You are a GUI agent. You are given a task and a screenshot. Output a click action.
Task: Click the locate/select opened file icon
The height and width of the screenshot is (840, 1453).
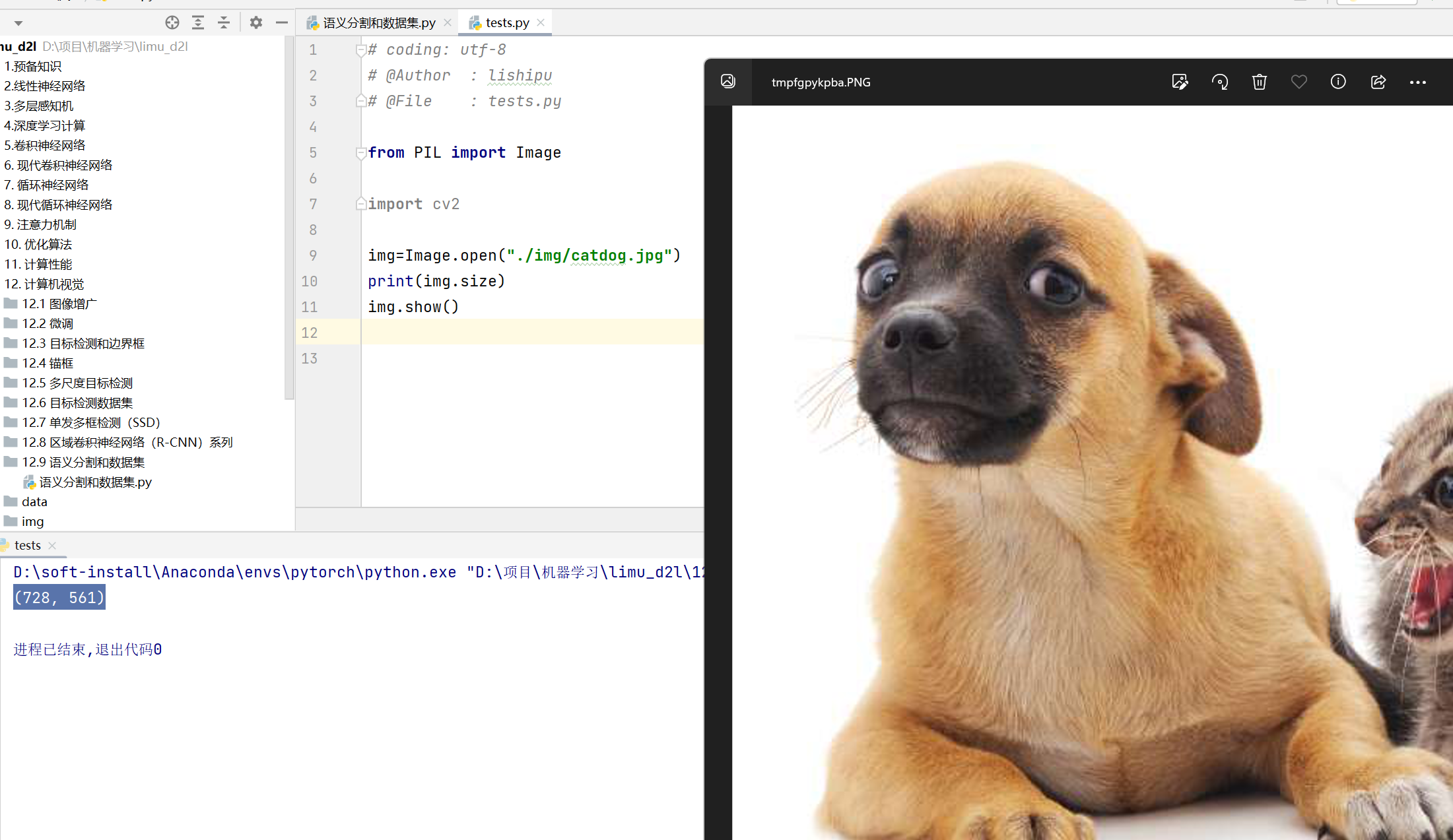tap(172, 22)
